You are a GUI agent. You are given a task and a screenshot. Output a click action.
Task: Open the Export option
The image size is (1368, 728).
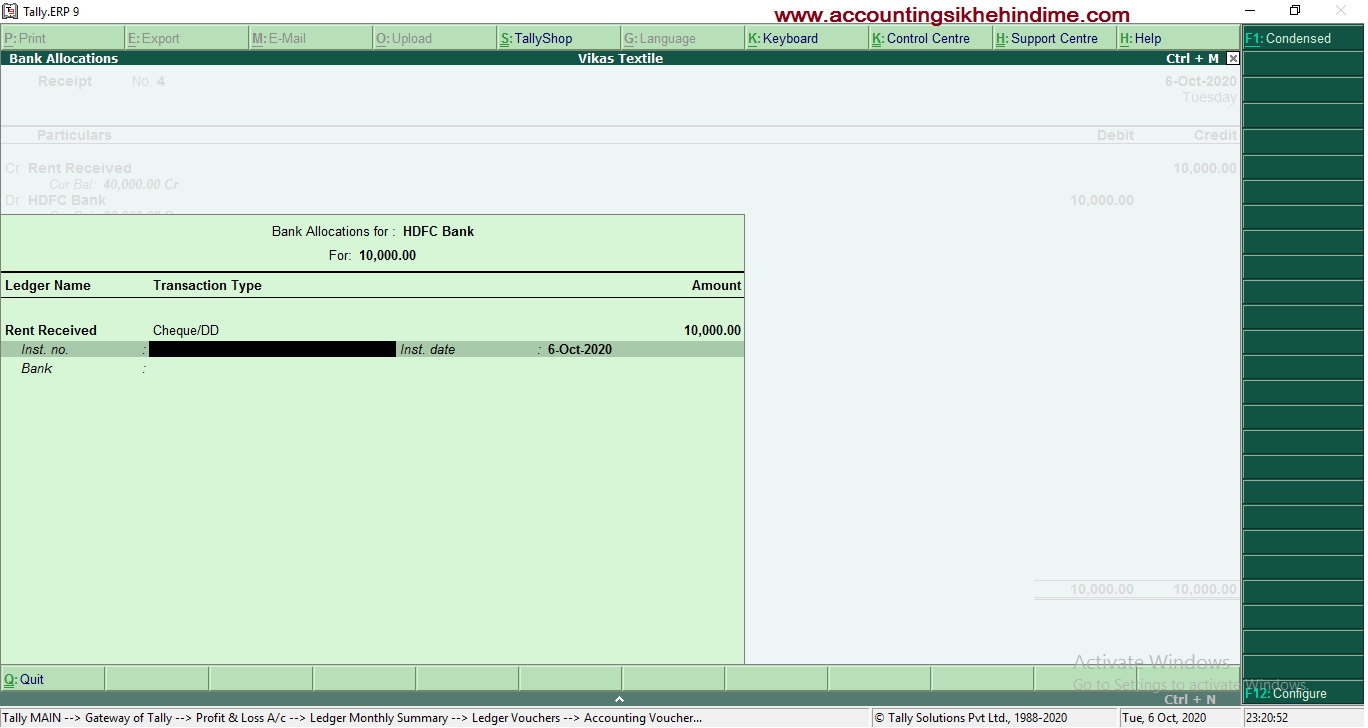coord(186,38)
